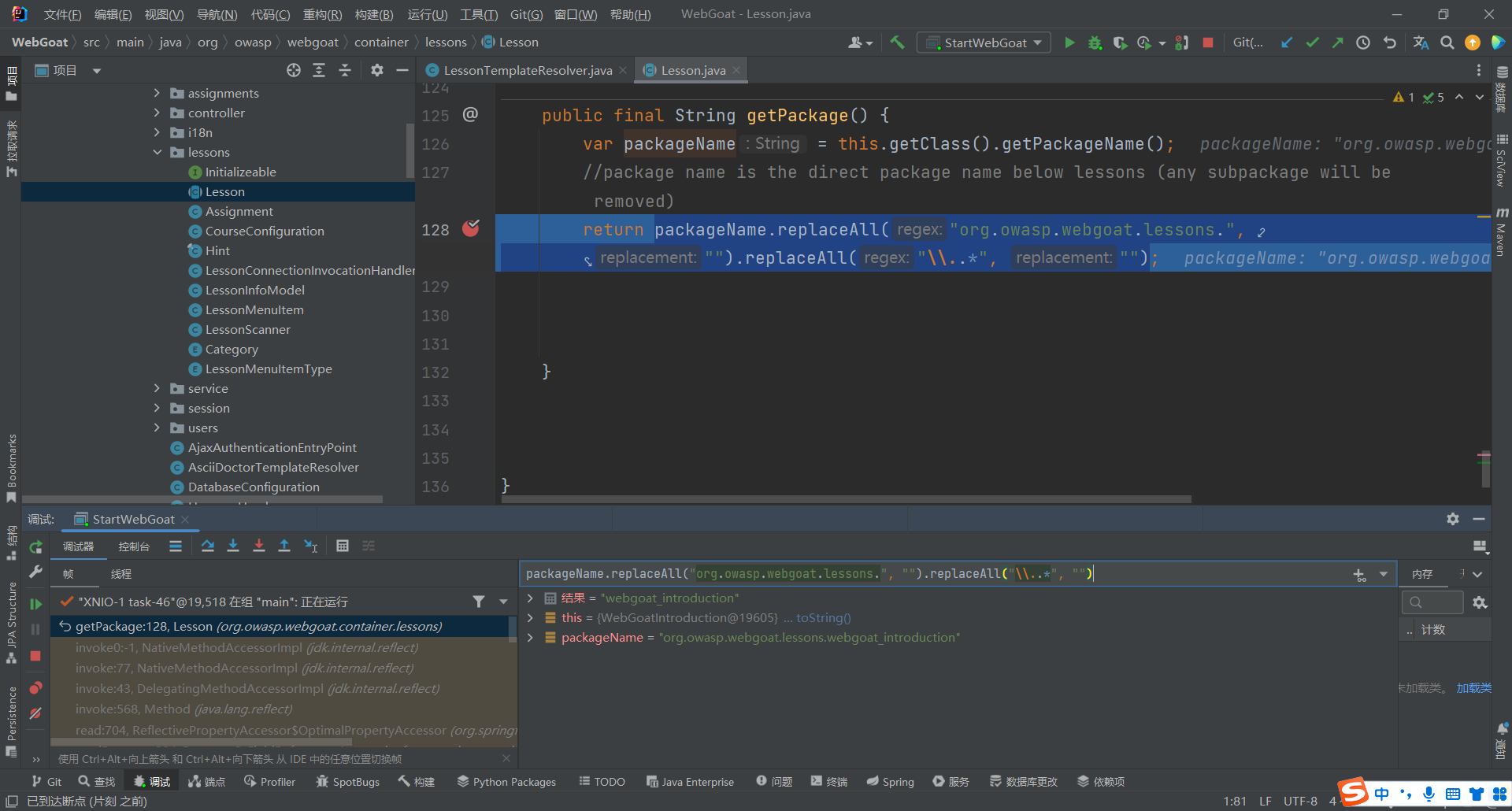Click Step Out debugger icon

(x=284, y=546)
